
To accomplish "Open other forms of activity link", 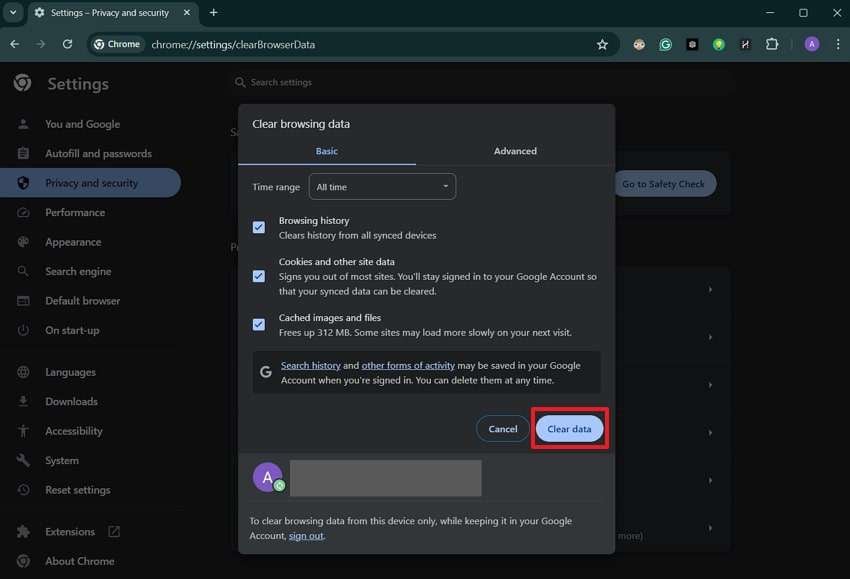I will coord(408,365).
